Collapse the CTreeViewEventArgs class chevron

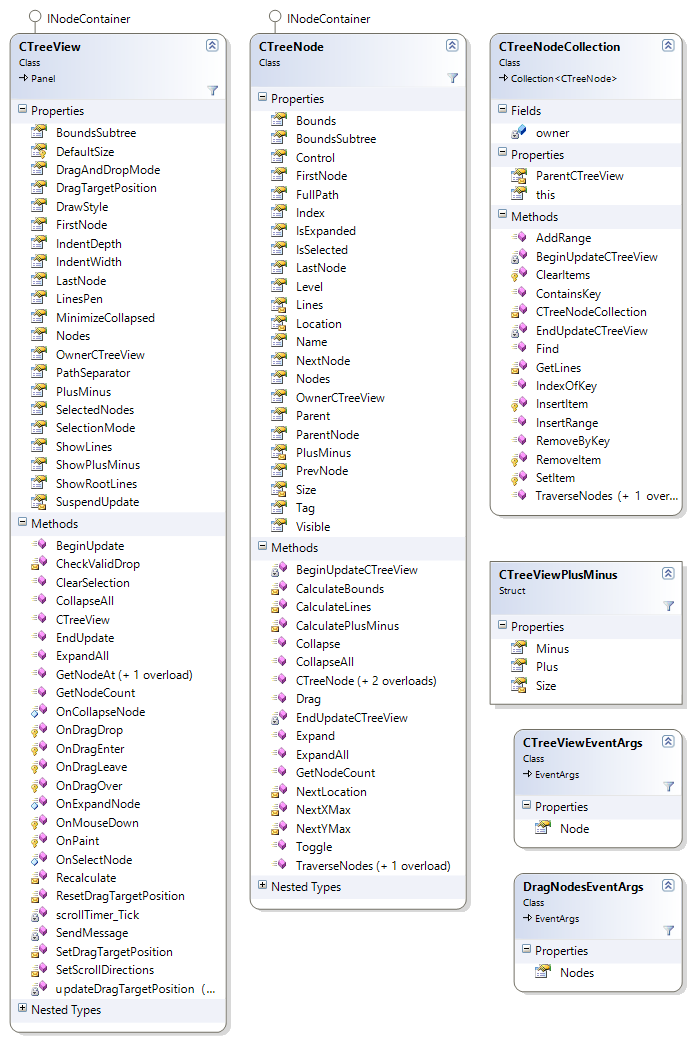tap(668, 741)
